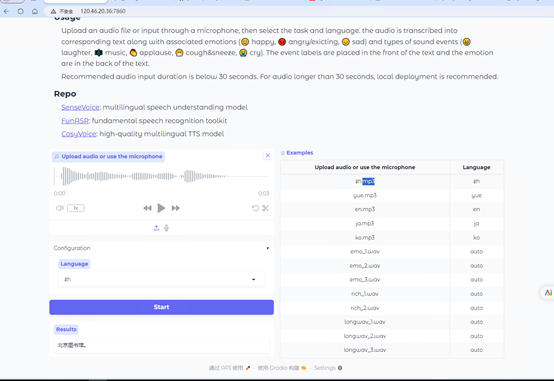Rewind the audio with the back-skip icon
The image size is (554, 381).
click(x=147, y=208)
